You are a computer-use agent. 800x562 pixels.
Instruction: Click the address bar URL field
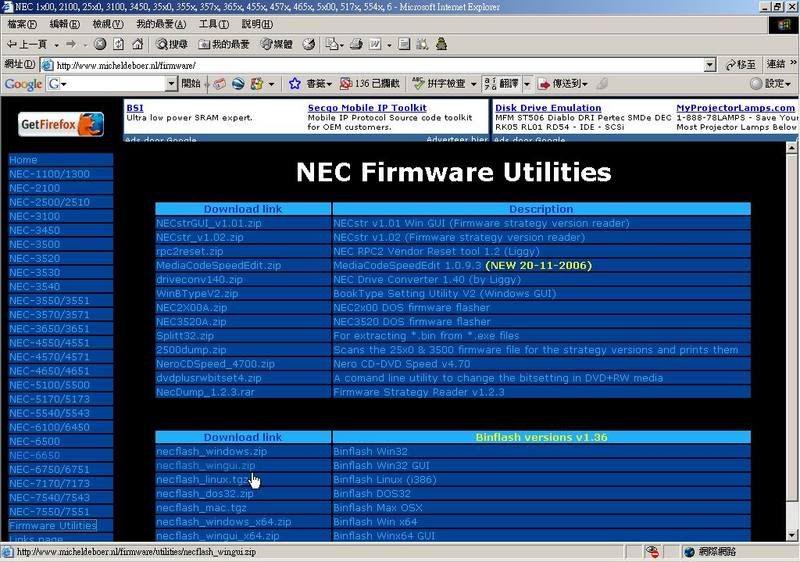pos(377,65)
